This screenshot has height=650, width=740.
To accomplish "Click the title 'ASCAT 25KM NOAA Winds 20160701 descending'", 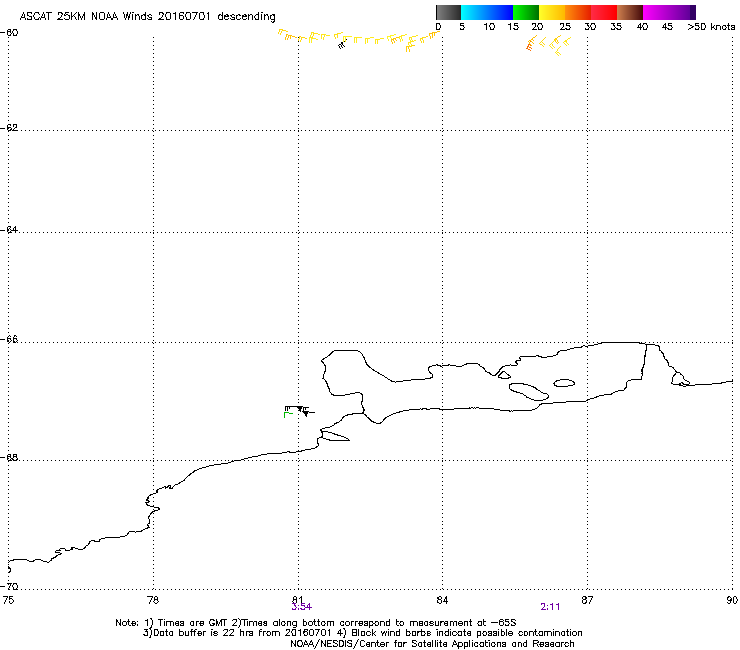I will coord(148,16).
